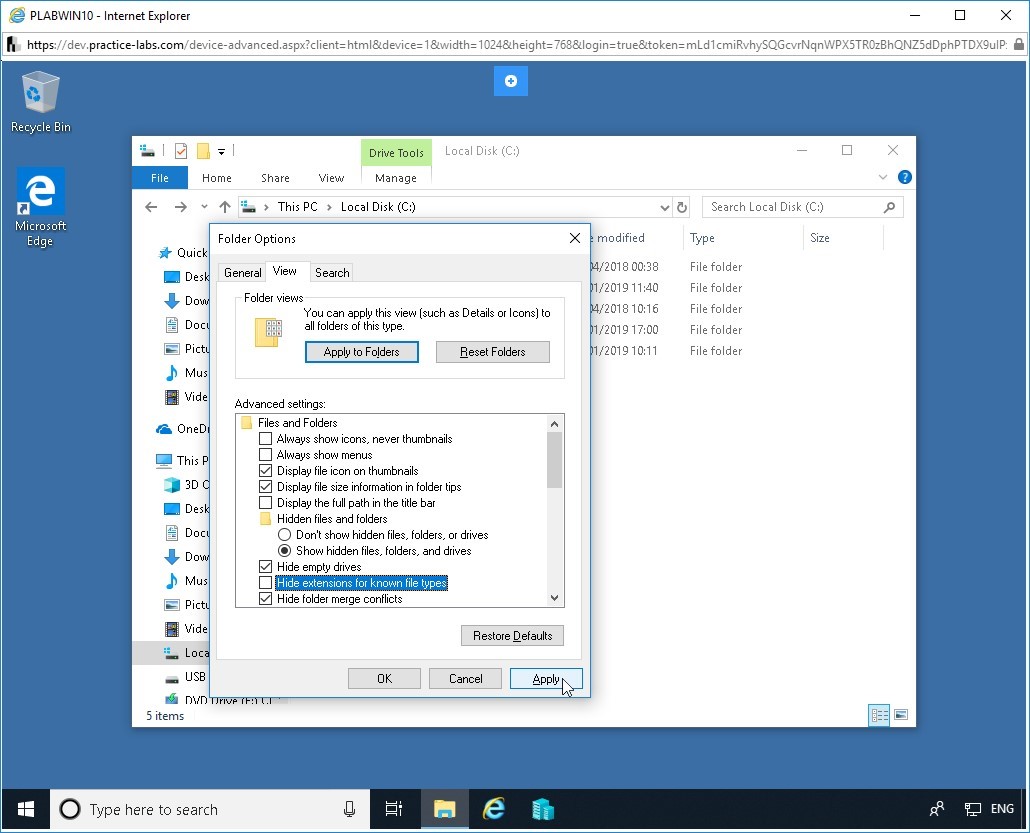Check 'Always show icons, never thumbnails'

[265, 439]
